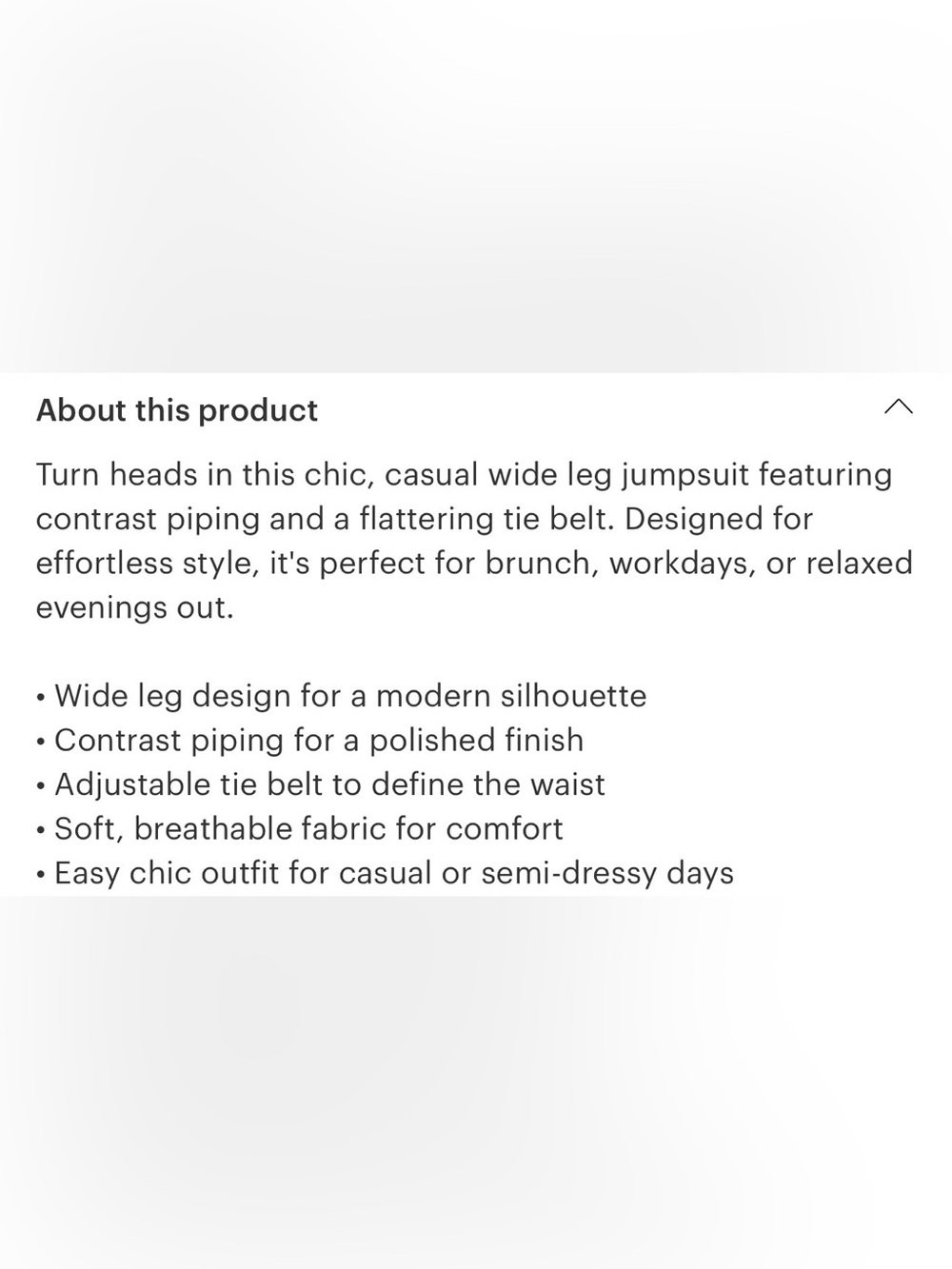Tap the blurred area below the bullet list

pos(476,1082)
